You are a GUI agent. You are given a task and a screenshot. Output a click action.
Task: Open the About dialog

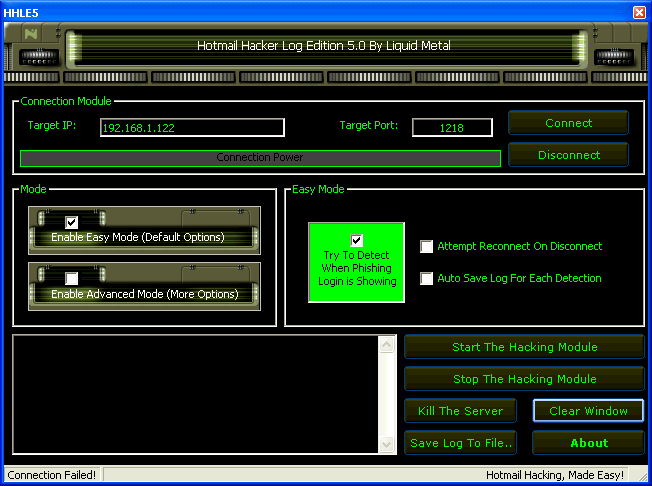pyautogui.click(x=588, y=443)
